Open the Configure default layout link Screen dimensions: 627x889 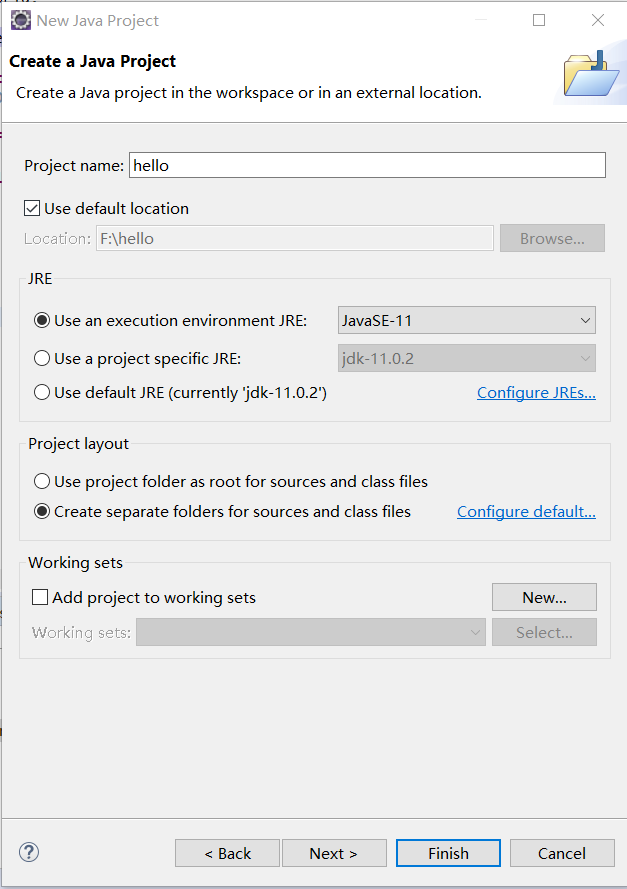tap(526, 512)
